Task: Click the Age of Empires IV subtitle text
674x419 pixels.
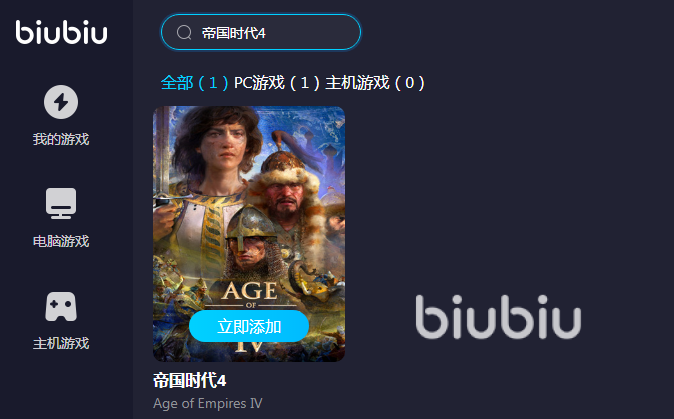Action: (208, 404)
